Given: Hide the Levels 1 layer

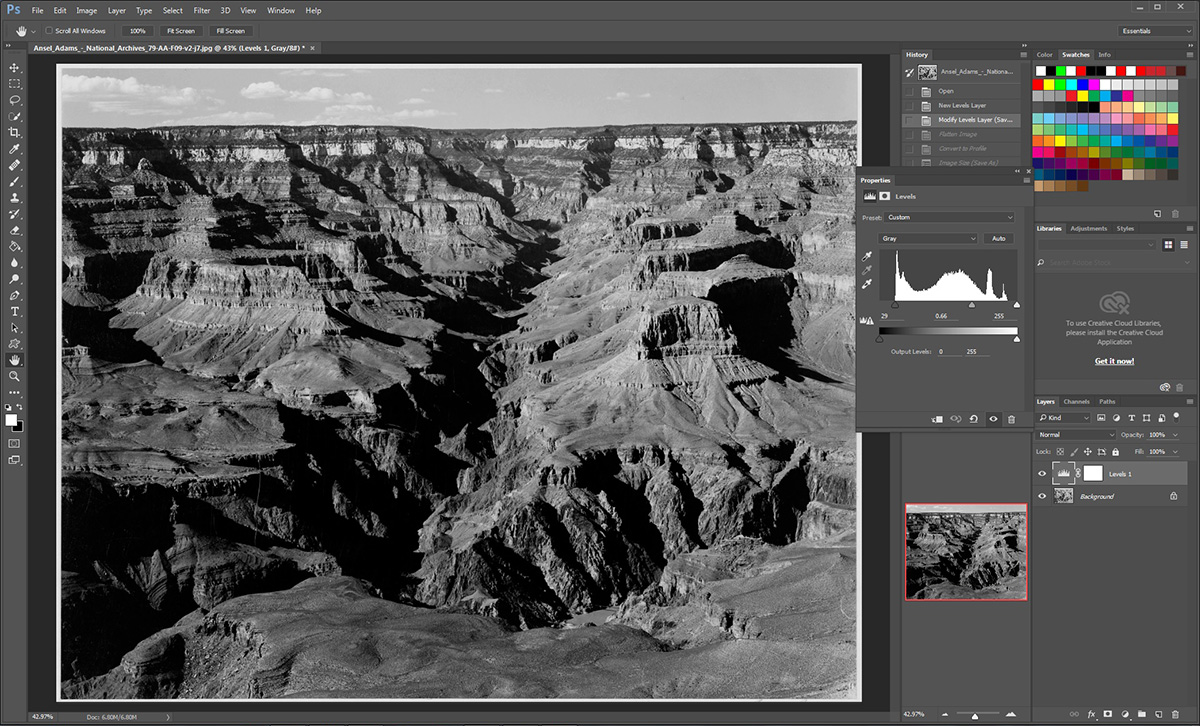Looking at the screenshot, I should coord(1042,474).
